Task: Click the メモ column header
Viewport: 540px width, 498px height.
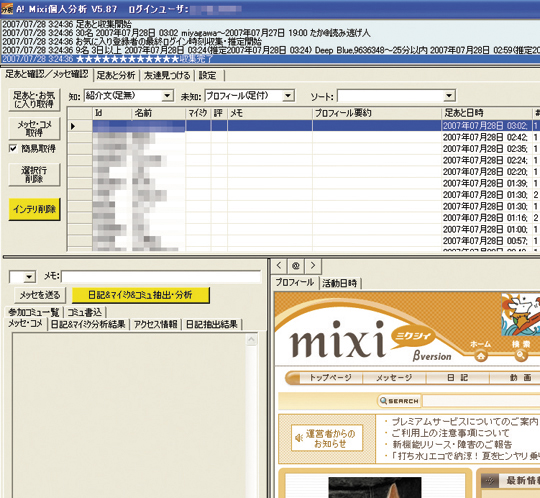Action: point(270,113)
